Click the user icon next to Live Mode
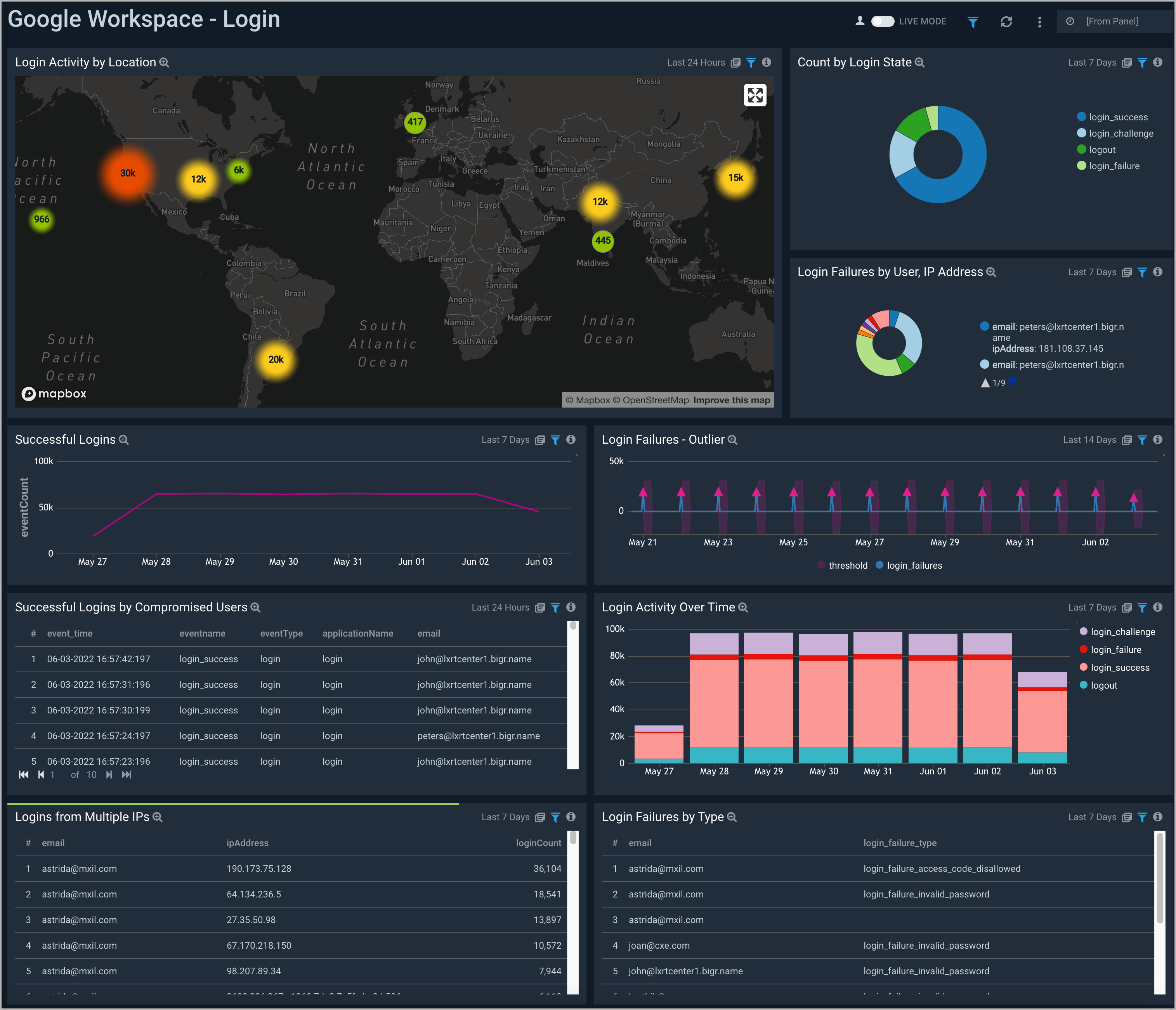This screenshot has height=1010, width=1176. (x=860, y=21)
